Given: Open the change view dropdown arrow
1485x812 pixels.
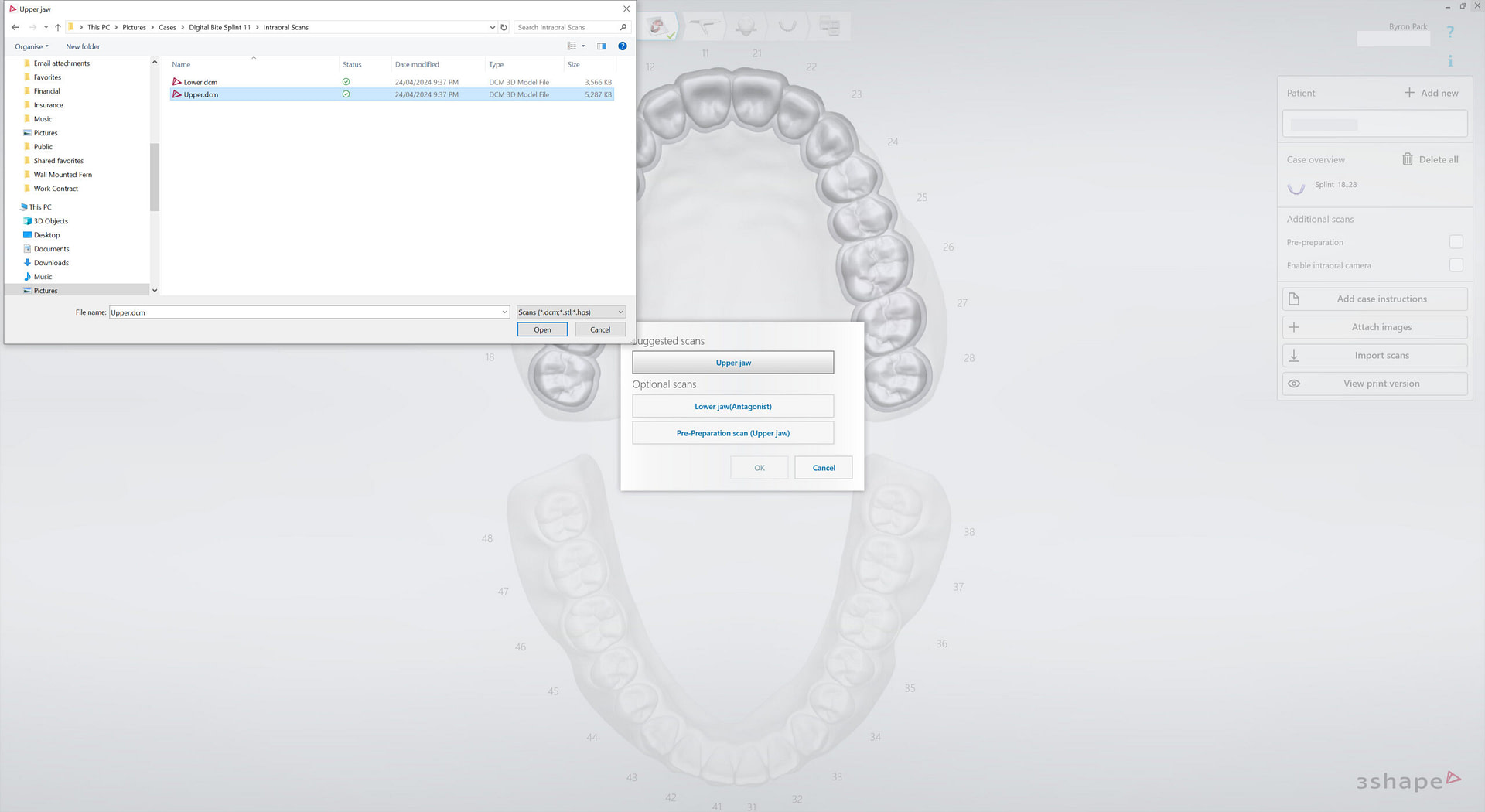Looking at the screenshot, I should 582,46.
